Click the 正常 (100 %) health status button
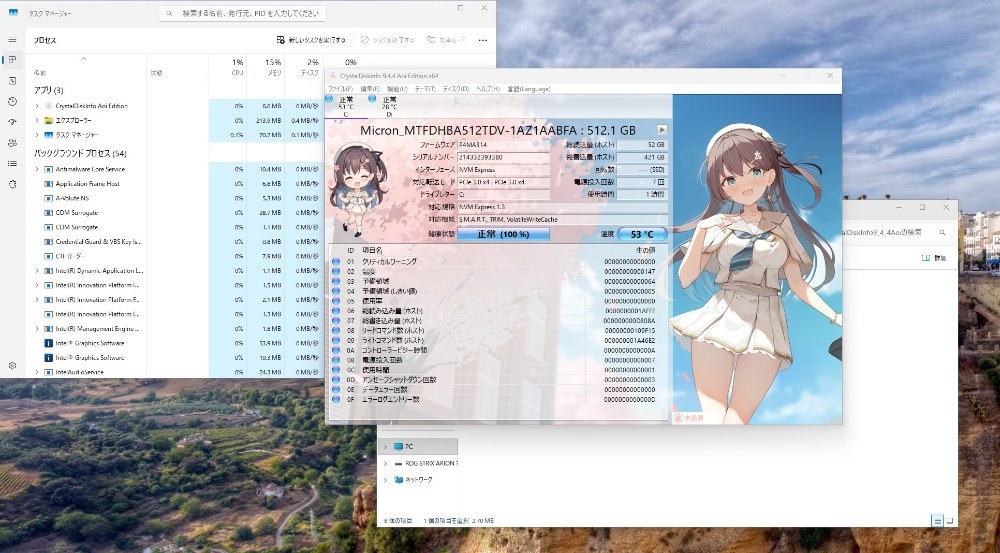The width and height of the screenshot is (1000, 553). pos(503,234)
